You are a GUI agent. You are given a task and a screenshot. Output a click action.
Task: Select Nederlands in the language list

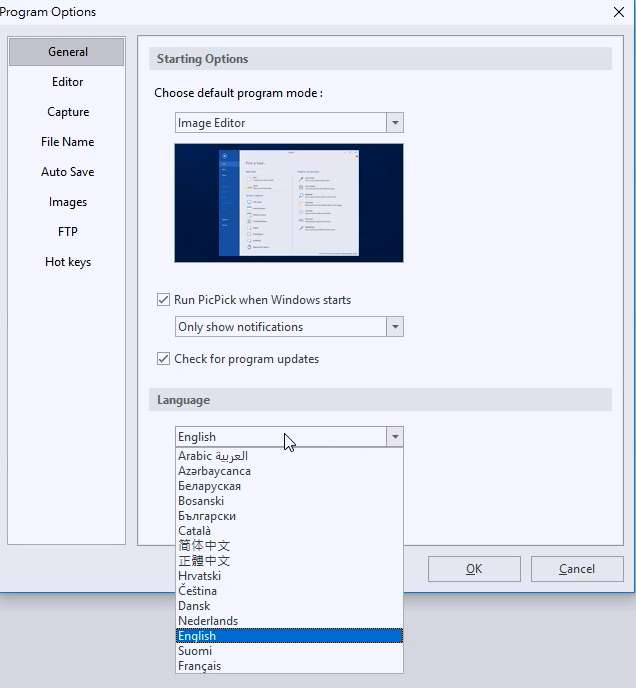pyautogui.click(x=208, y=621)
